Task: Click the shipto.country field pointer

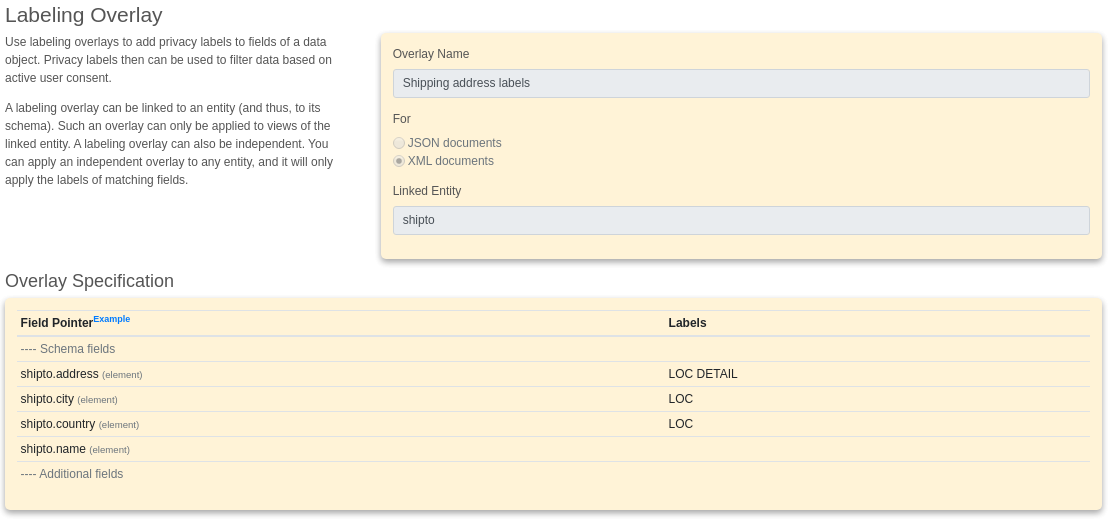Action: (x=58, y=424)
